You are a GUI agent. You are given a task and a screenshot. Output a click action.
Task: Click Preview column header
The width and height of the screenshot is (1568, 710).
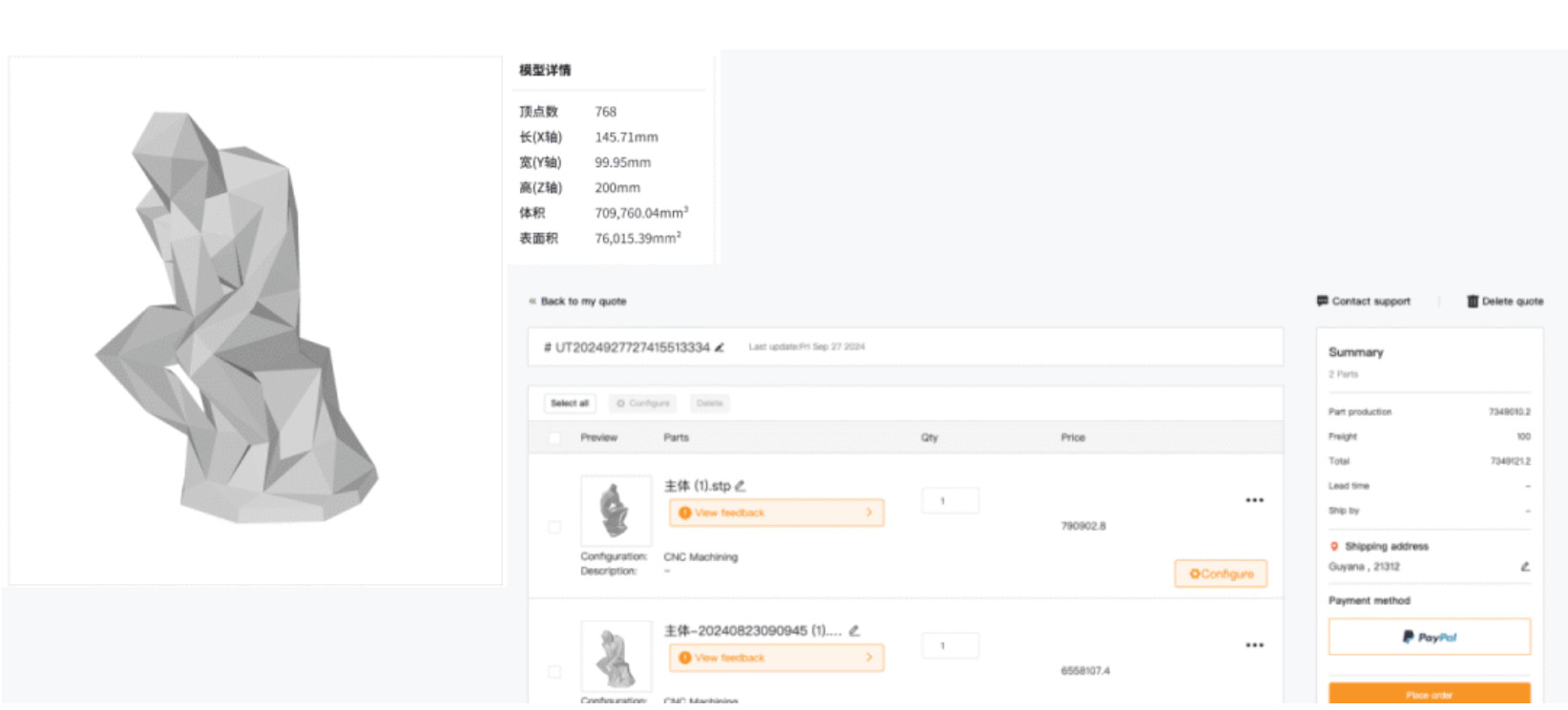coord(598,438)
